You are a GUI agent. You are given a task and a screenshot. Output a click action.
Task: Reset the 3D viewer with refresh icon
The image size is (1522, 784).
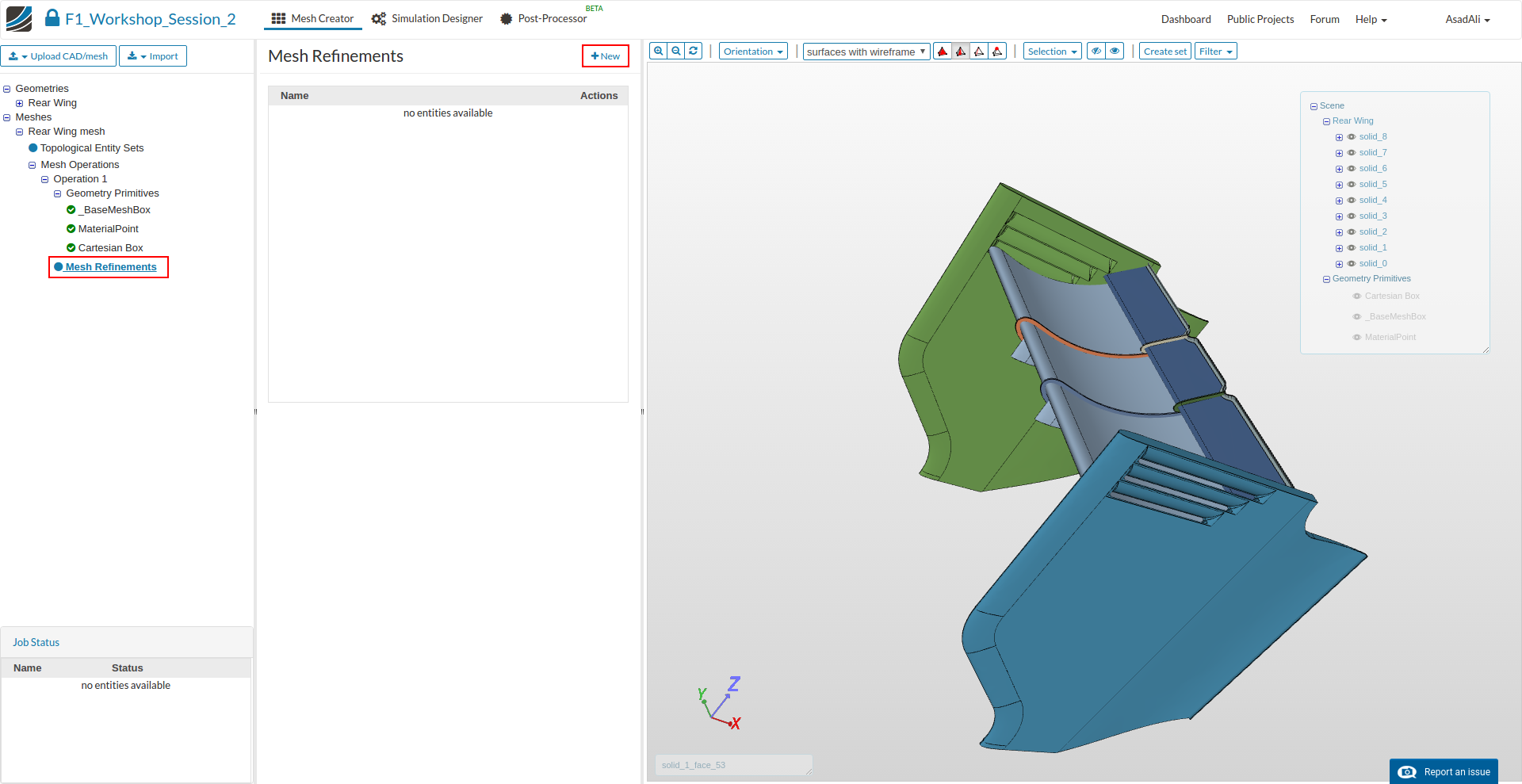click(694, 52)
